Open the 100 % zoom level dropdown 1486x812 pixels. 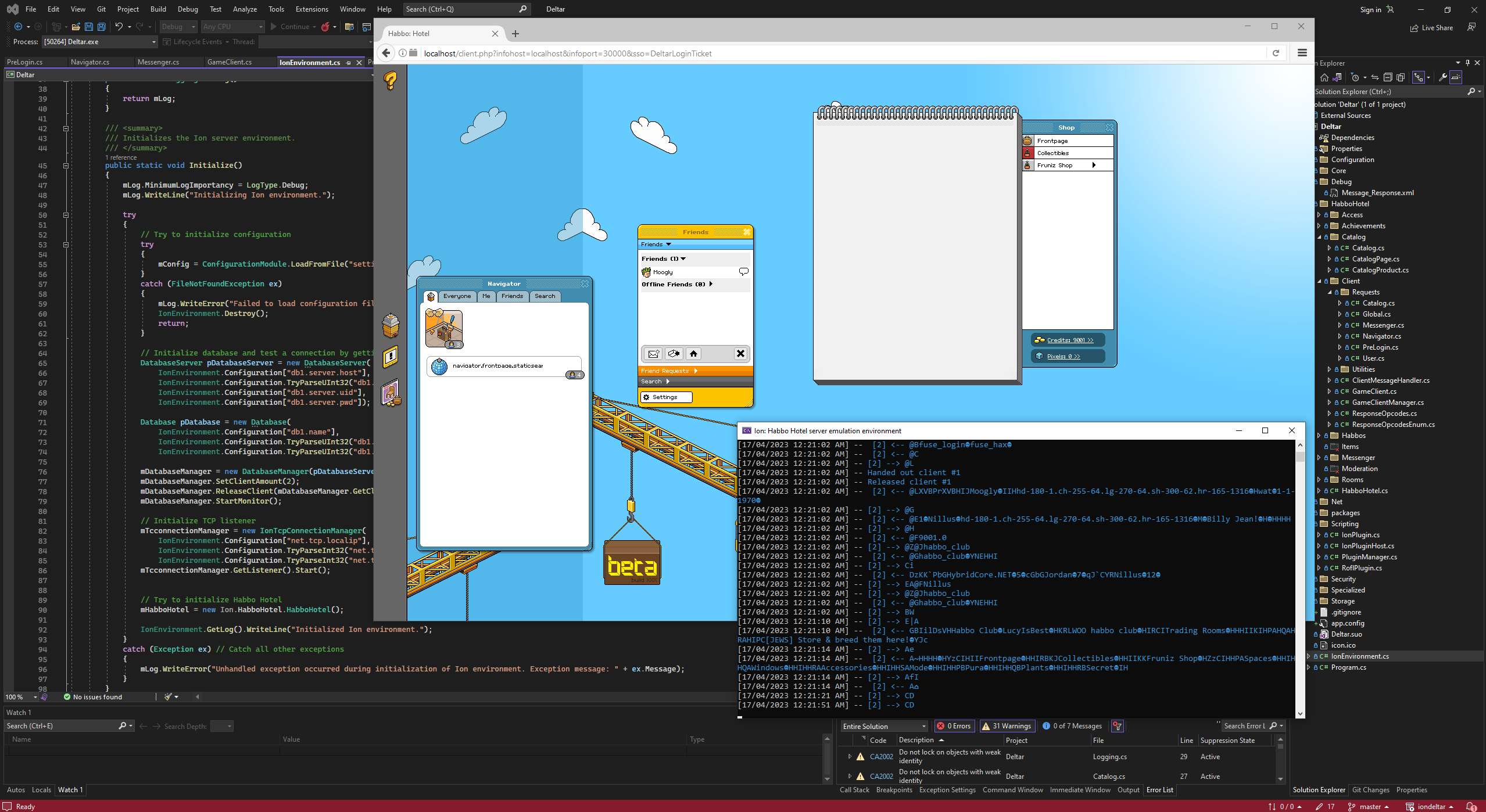point(35,697)
